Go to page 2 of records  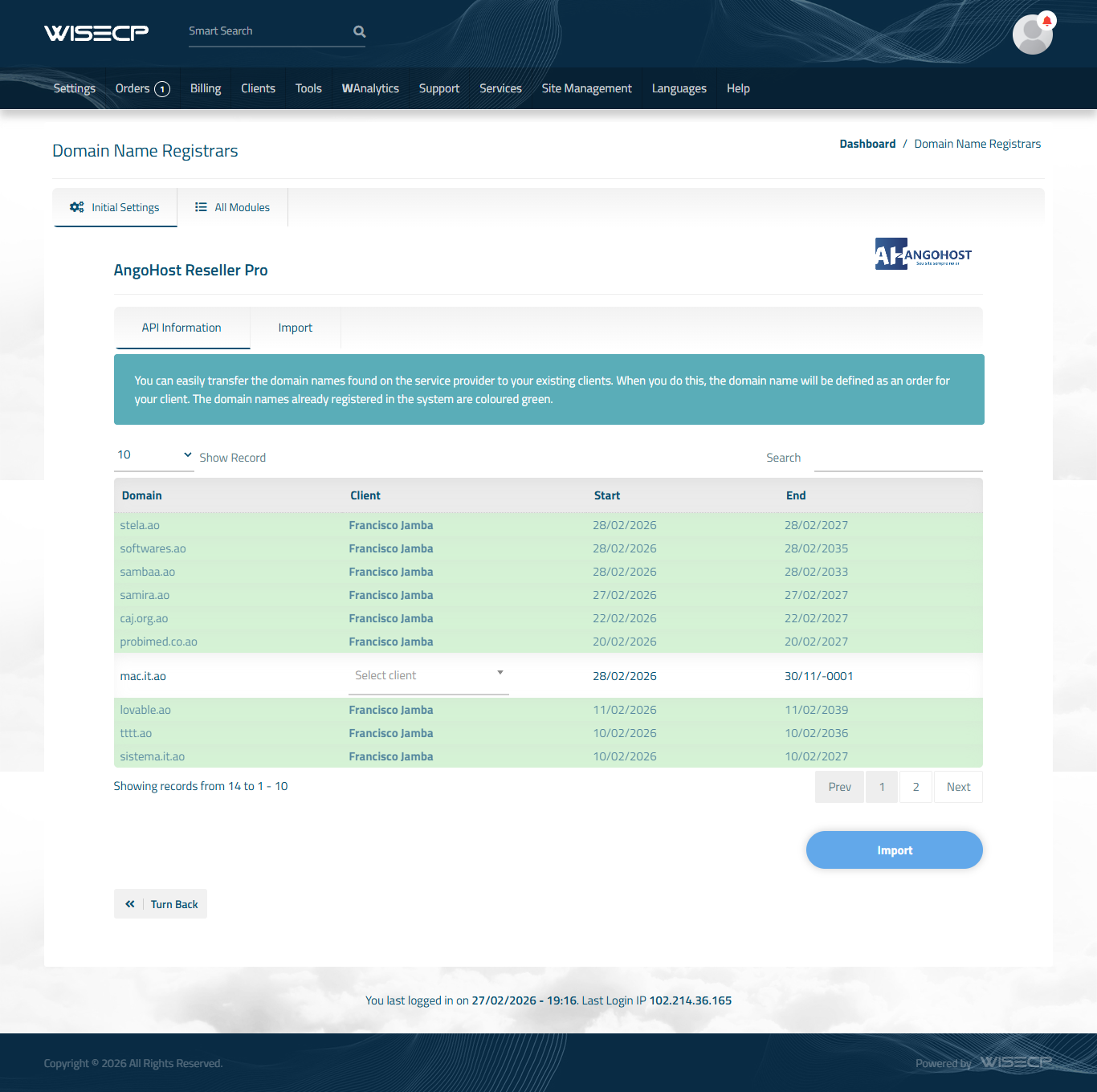916,787
